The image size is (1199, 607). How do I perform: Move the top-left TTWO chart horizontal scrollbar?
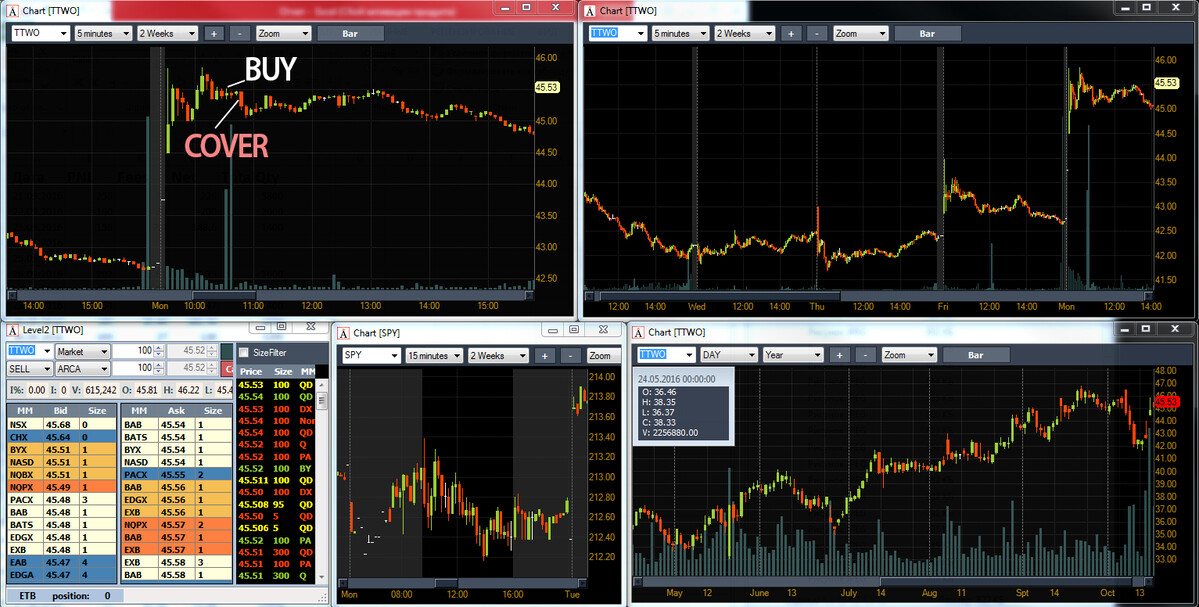tap(223, 294)
